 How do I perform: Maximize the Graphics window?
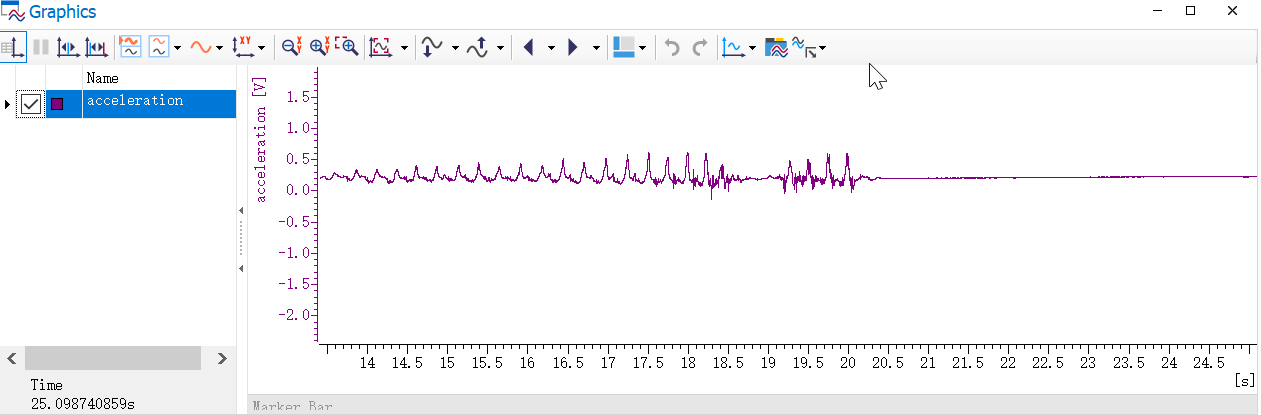coord(1190,10)
